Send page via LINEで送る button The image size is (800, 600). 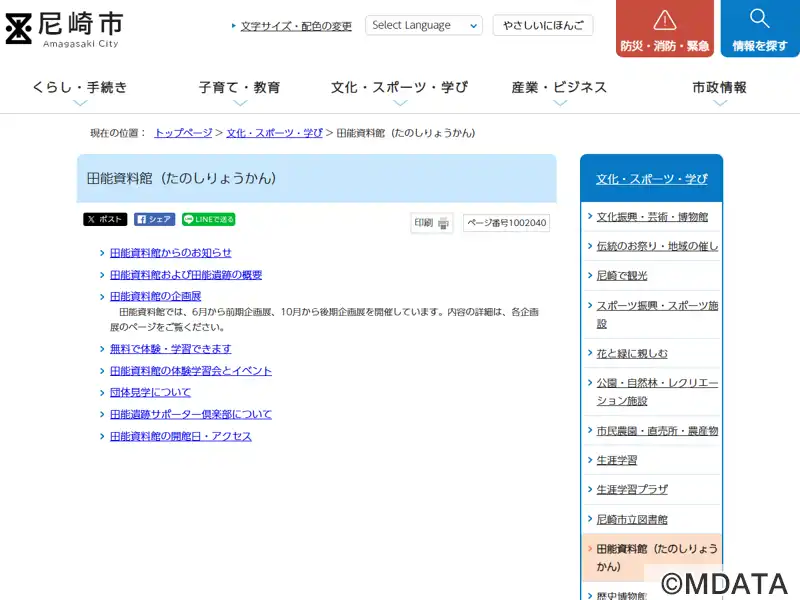tap(208, 219)
